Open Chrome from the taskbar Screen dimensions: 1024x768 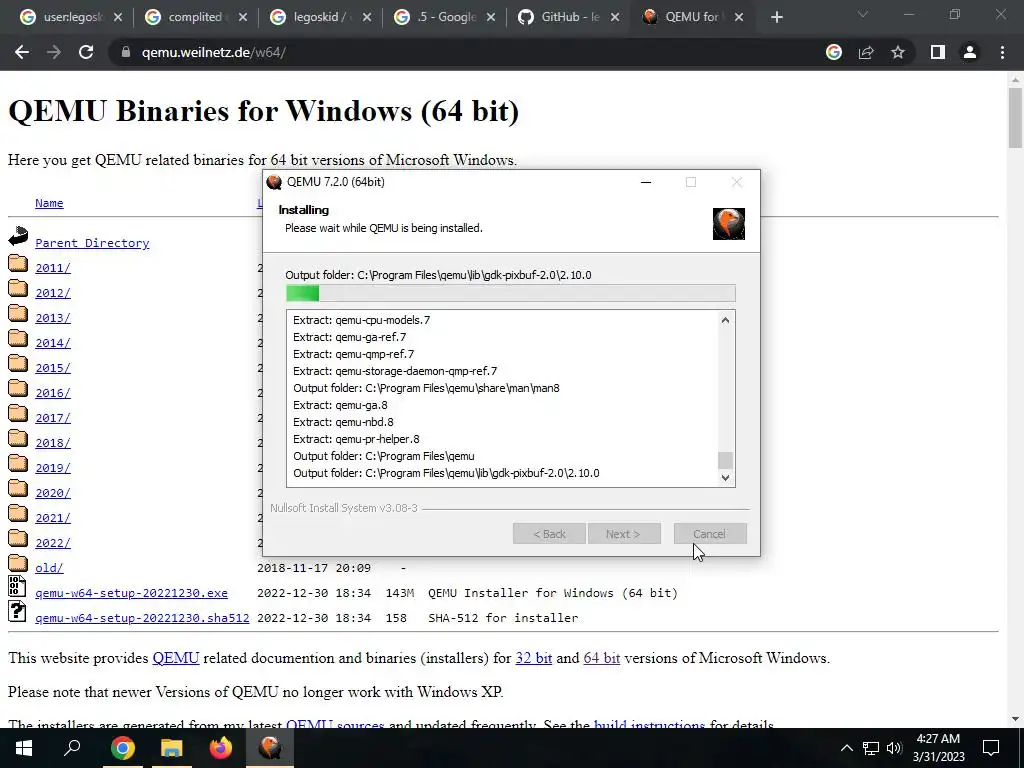[x=122, y=748]
